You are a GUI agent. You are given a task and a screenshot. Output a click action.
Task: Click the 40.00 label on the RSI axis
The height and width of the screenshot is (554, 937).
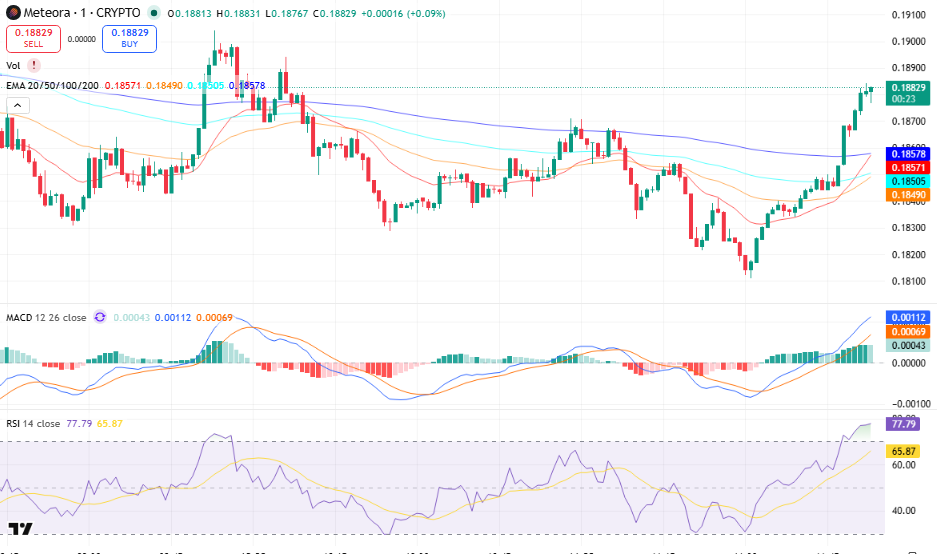pyautogui.click(x=904, y=510)
